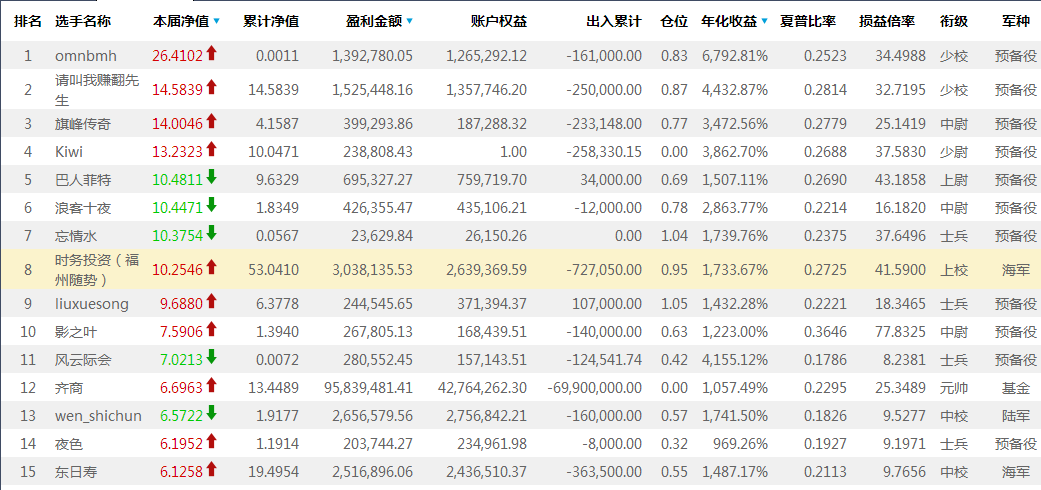Sort by 盈利金额 column arrow

409,22
